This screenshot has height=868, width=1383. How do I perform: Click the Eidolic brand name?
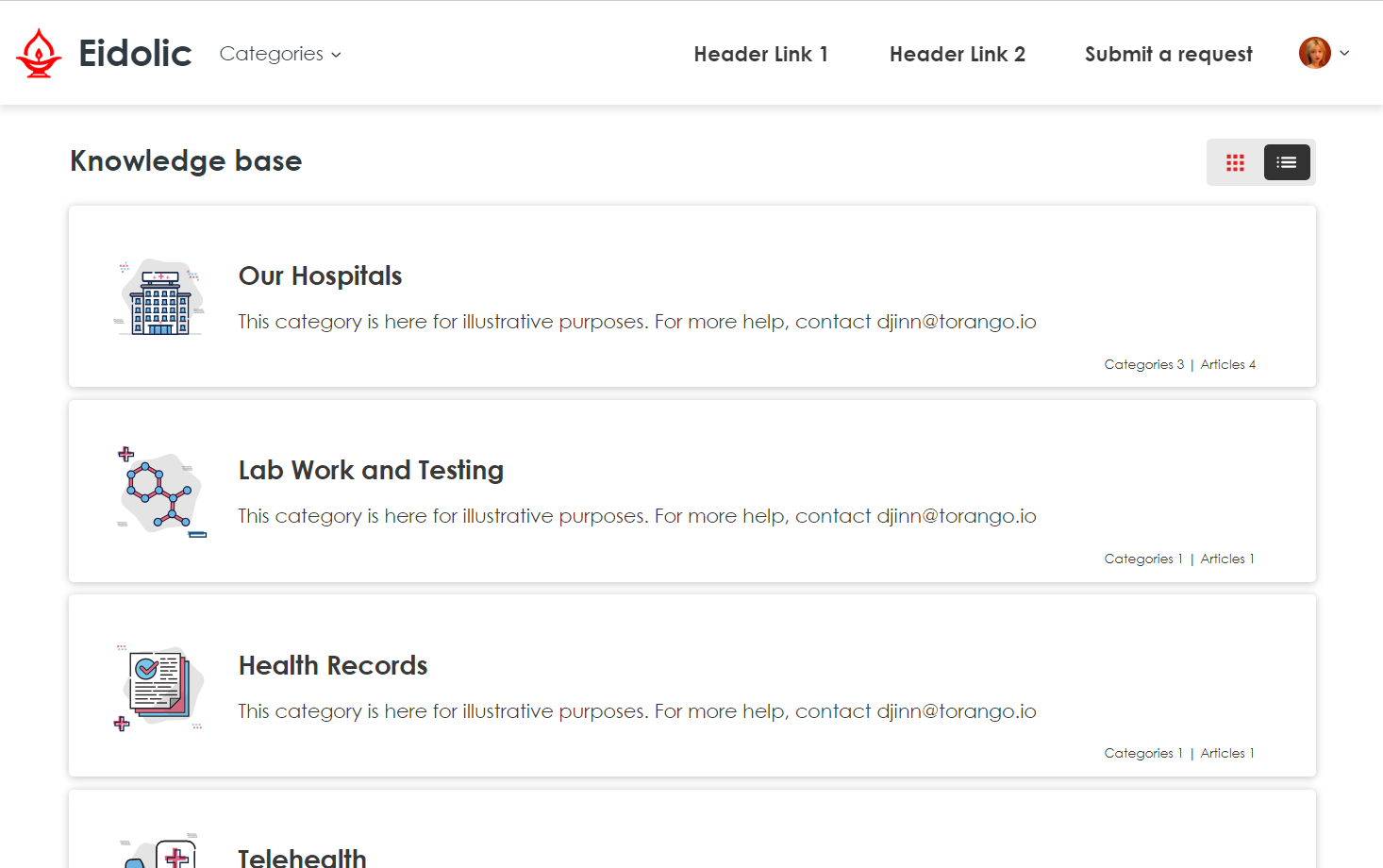pyautogui.click(x=135, y=54)
